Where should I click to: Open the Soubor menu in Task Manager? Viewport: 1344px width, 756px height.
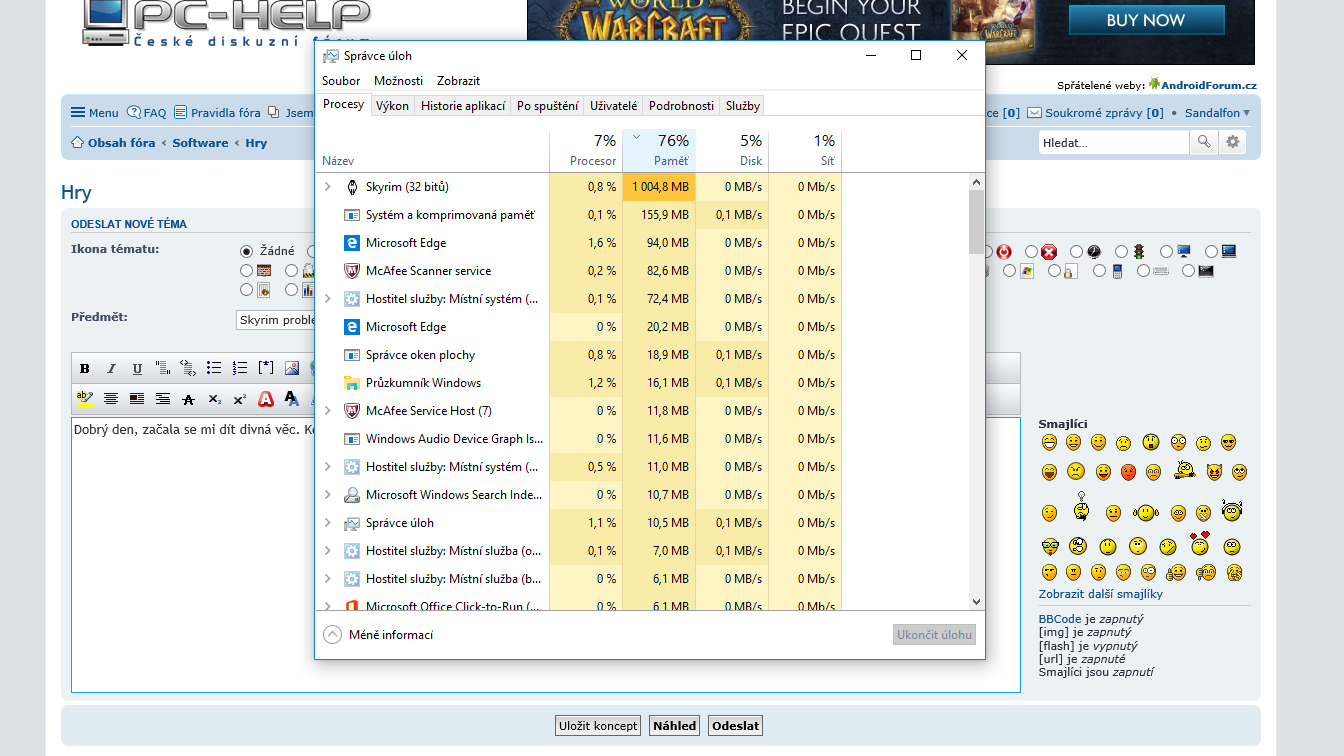341,81
